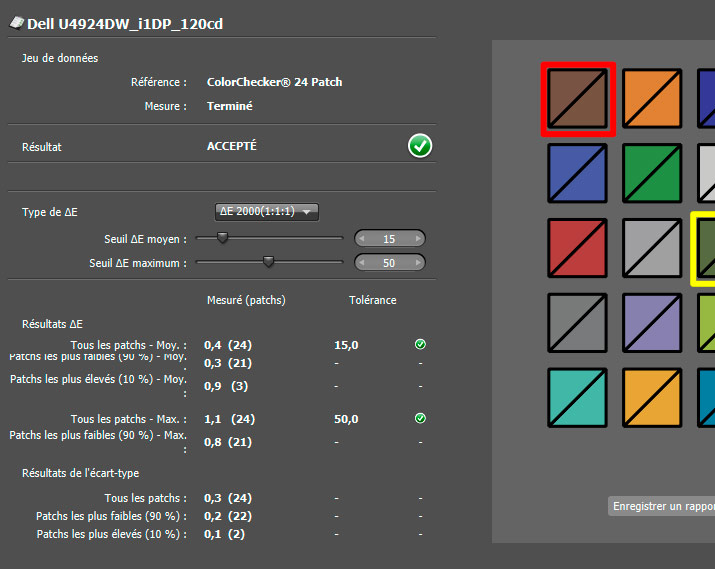The width and height of the screenshot is (715, 569).
Task: Click the value 0,3 (21)
Action: [228, 363]
